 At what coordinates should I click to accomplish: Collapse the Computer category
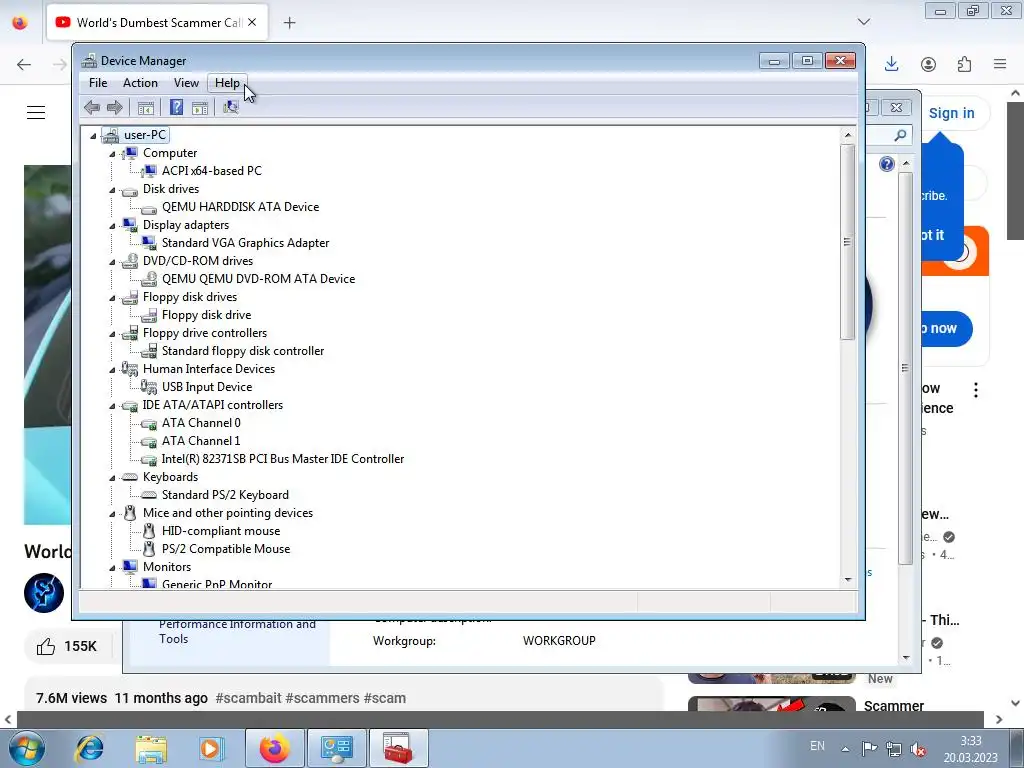pos(112,154)
